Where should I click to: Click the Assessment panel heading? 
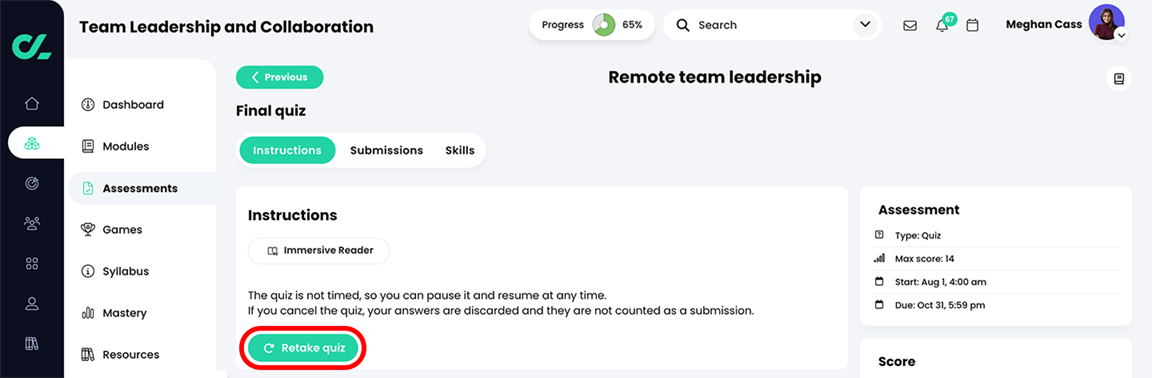tap(919, 210)
